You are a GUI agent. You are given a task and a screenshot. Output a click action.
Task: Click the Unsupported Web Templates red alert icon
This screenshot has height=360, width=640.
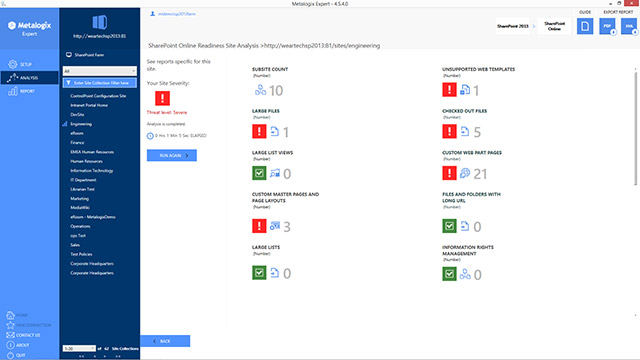(449, 90)
